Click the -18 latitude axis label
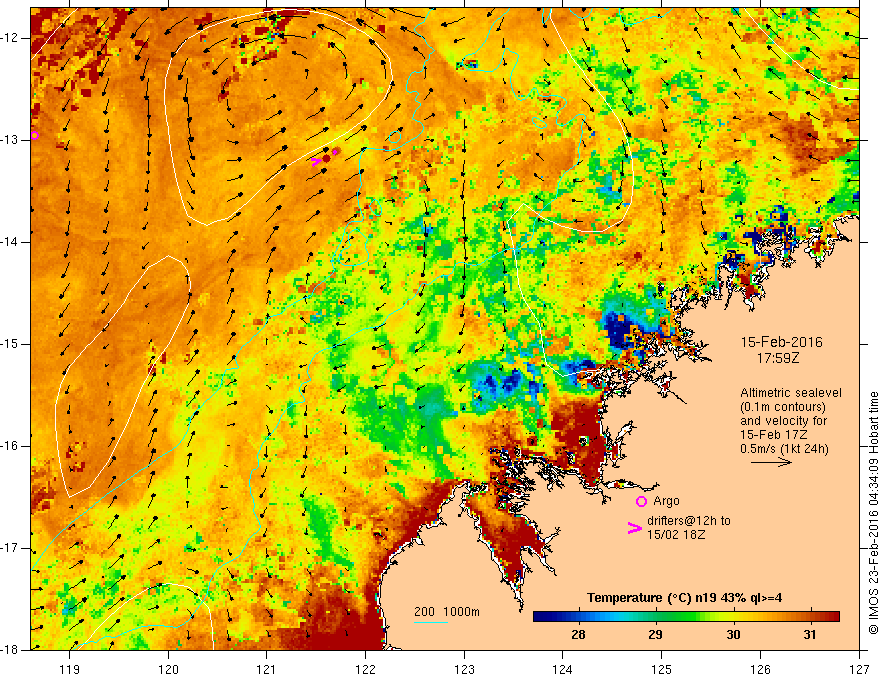Image resolution: width=880 pixels, height=680 pixels. (10, 650)
